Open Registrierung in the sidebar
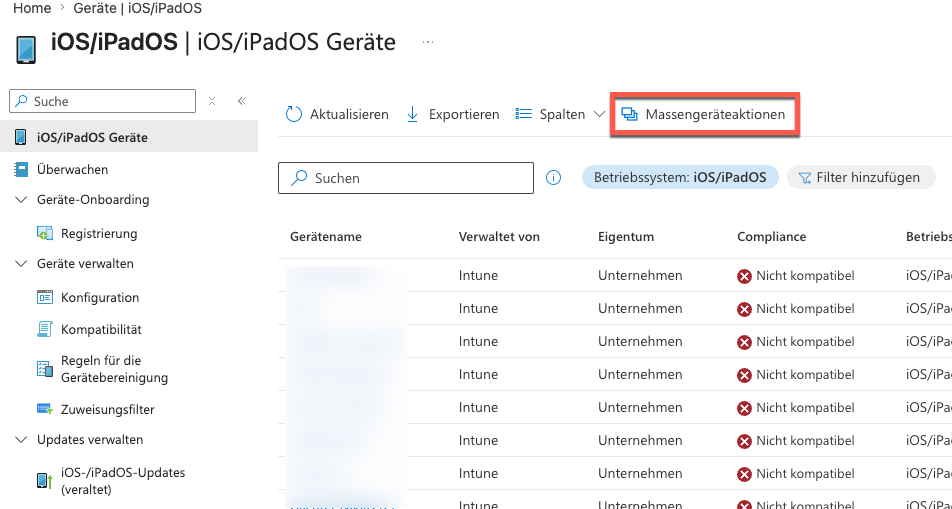The image size is (952, 509). [x=99, y=234]
